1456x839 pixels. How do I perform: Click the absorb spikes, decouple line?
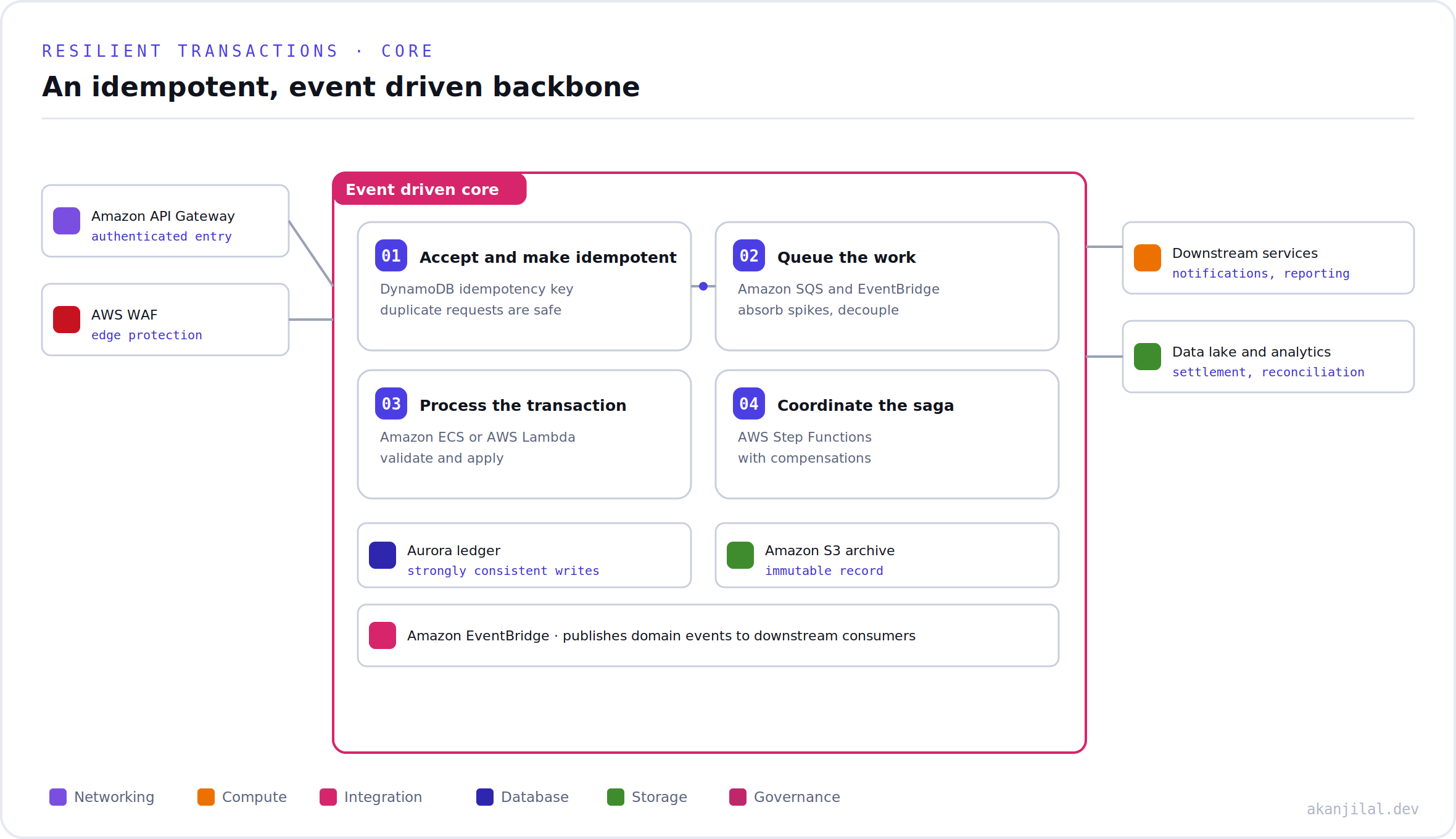(x=818, y=310)
